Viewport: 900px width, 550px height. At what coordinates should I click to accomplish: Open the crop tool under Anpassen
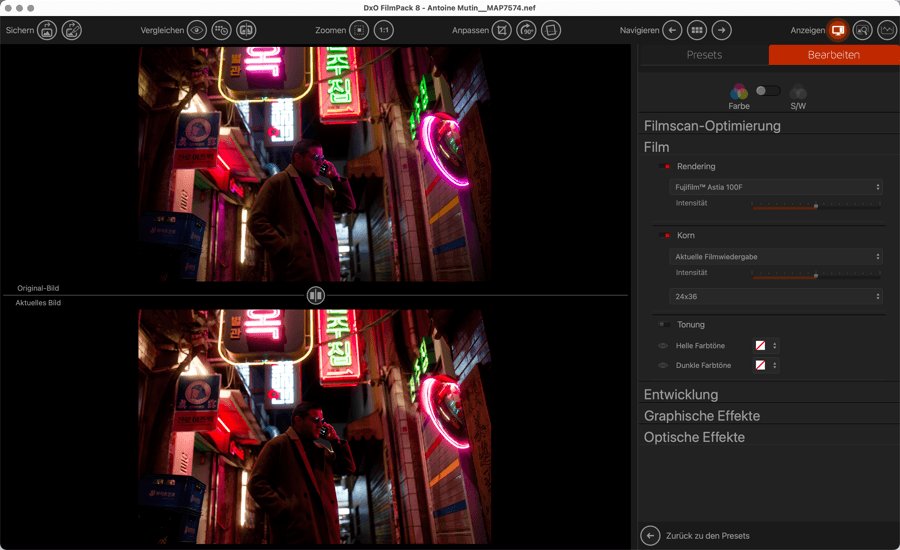pyautogui.click(x=502, y=30)
